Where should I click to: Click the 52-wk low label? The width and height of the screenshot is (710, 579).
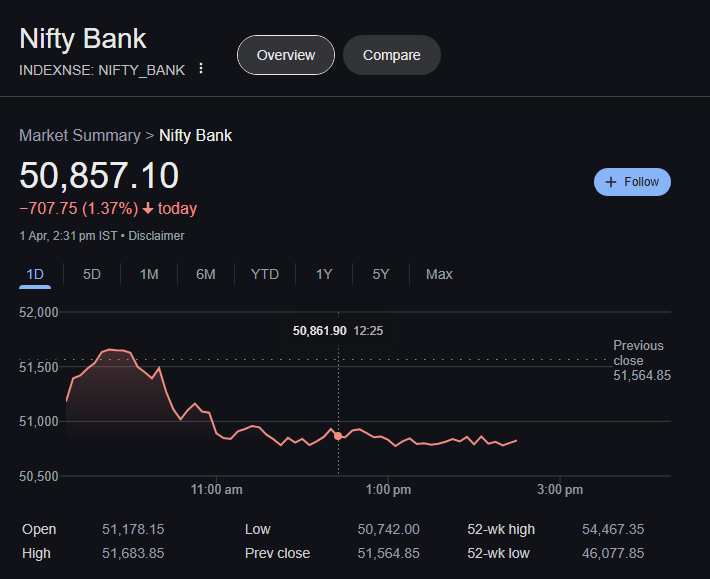[x=499, y=553]
